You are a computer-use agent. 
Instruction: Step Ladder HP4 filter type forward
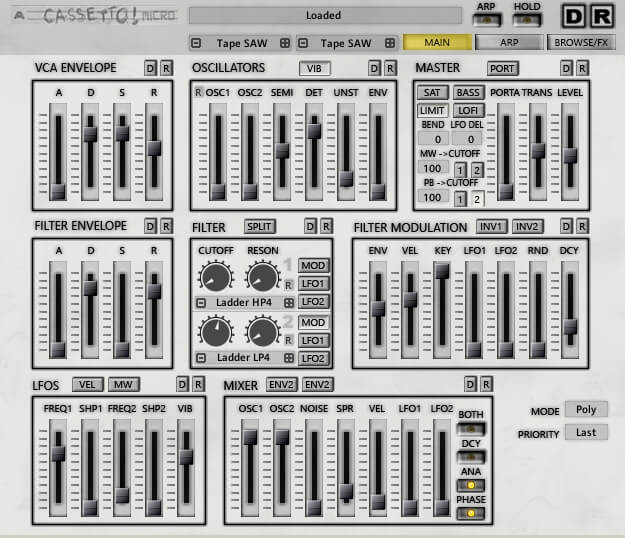coord(289,303)
